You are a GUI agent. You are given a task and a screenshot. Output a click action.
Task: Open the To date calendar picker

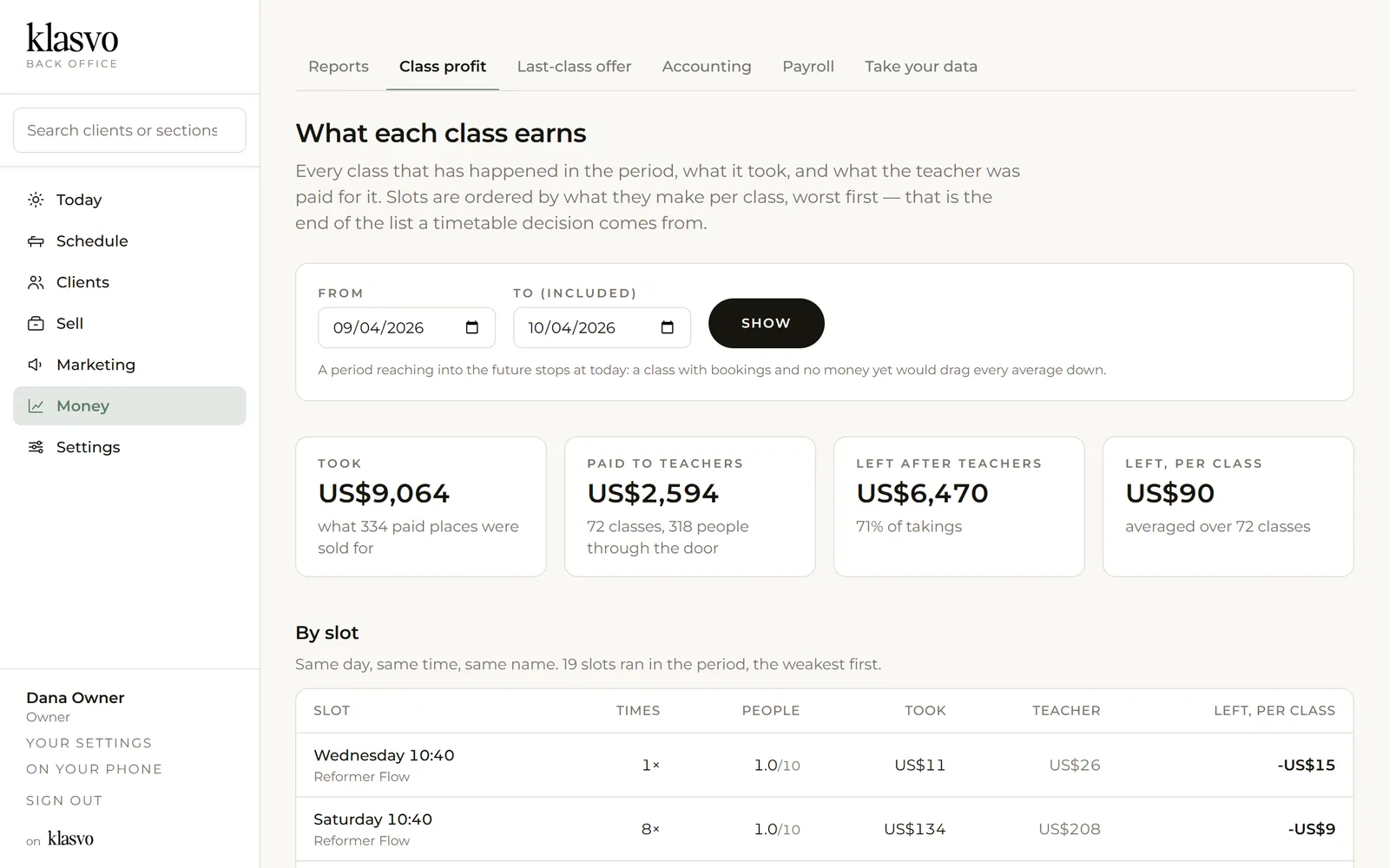coord(668,327)
